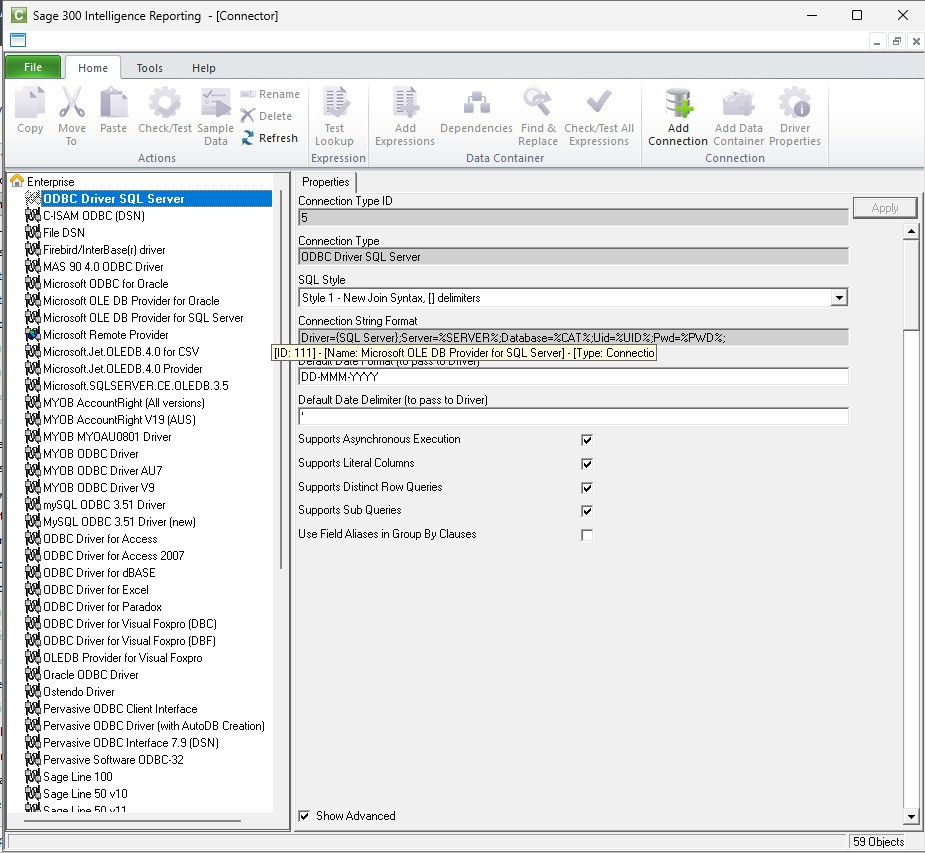Click the Apply button
925x853 pixels.
[x=885, y=208]
